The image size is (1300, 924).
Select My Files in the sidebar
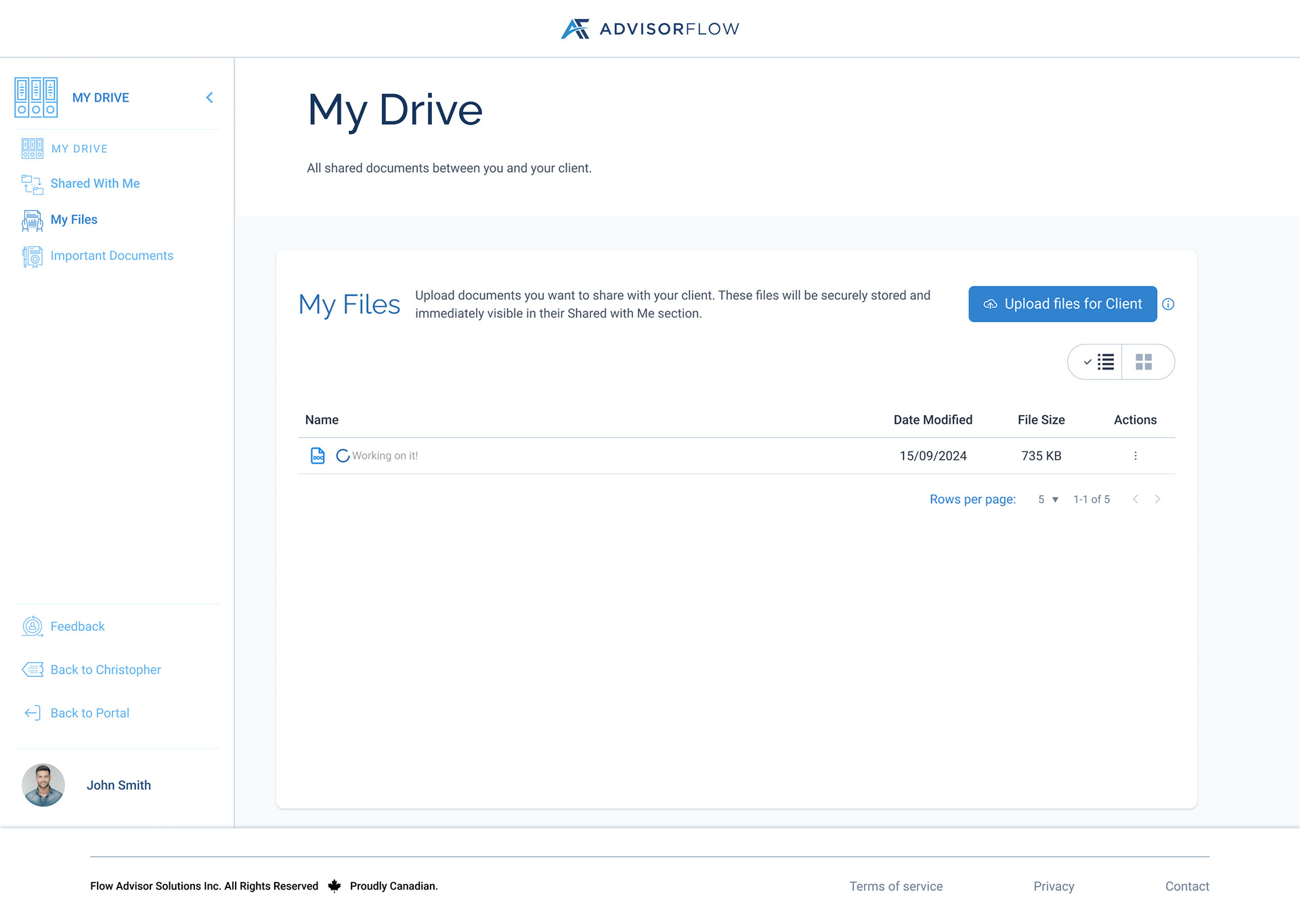click(73, 219)
